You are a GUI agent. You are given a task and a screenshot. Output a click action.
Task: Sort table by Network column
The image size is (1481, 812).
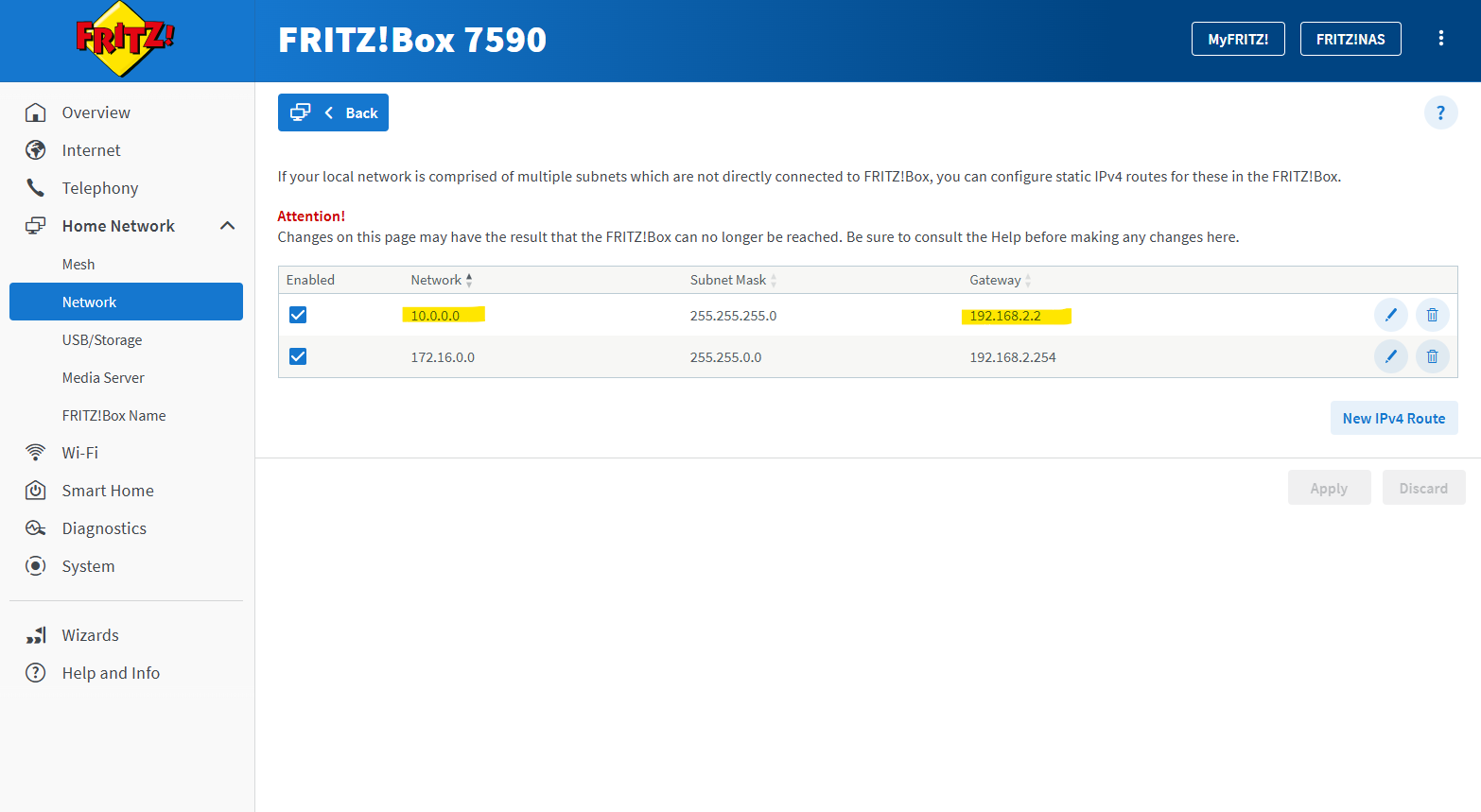[x=442, y=280]
